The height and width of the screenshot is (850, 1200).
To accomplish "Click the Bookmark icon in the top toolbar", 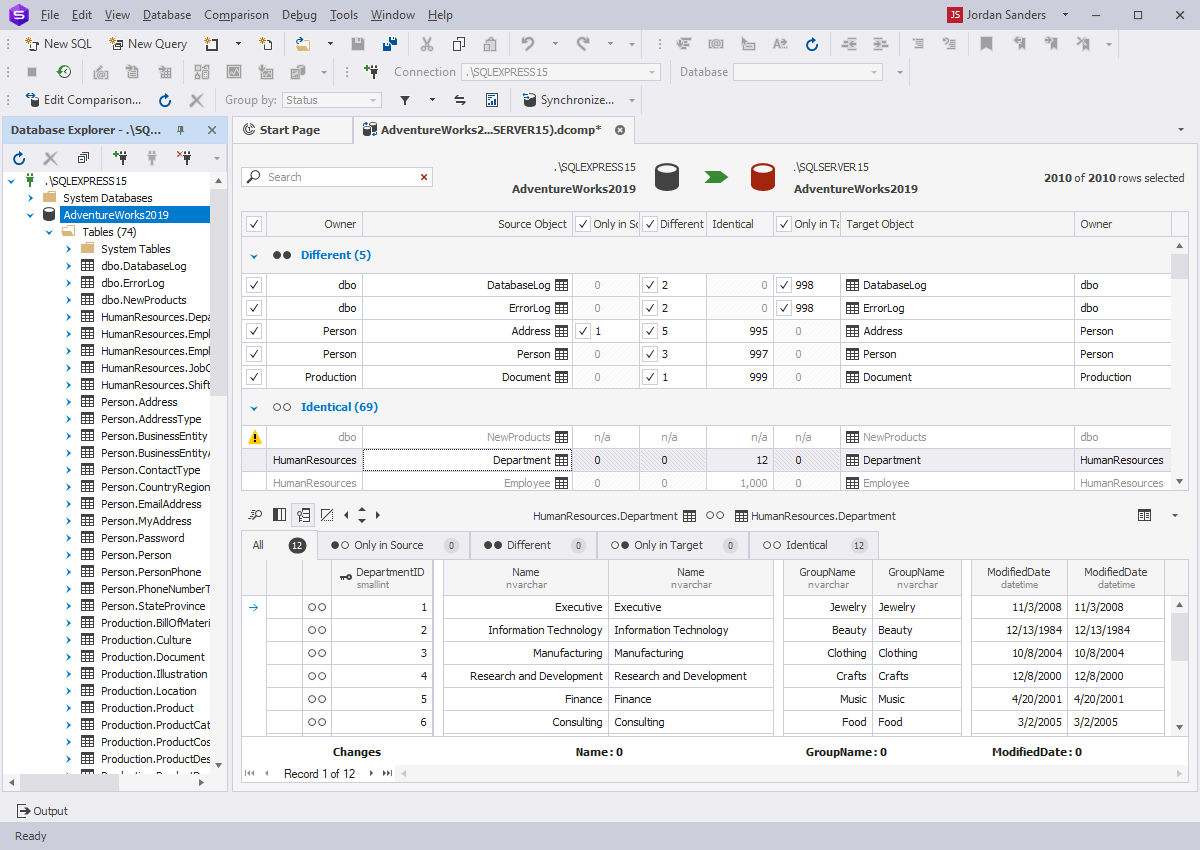I will coord(986,44).
